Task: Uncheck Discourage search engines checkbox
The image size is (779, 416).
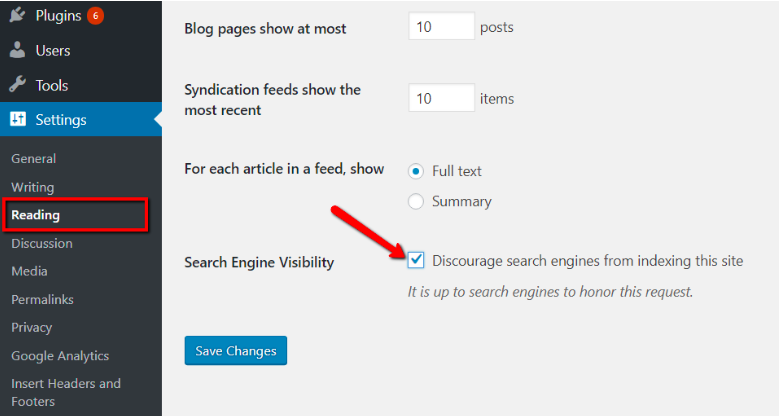Action: pos(416,260)
